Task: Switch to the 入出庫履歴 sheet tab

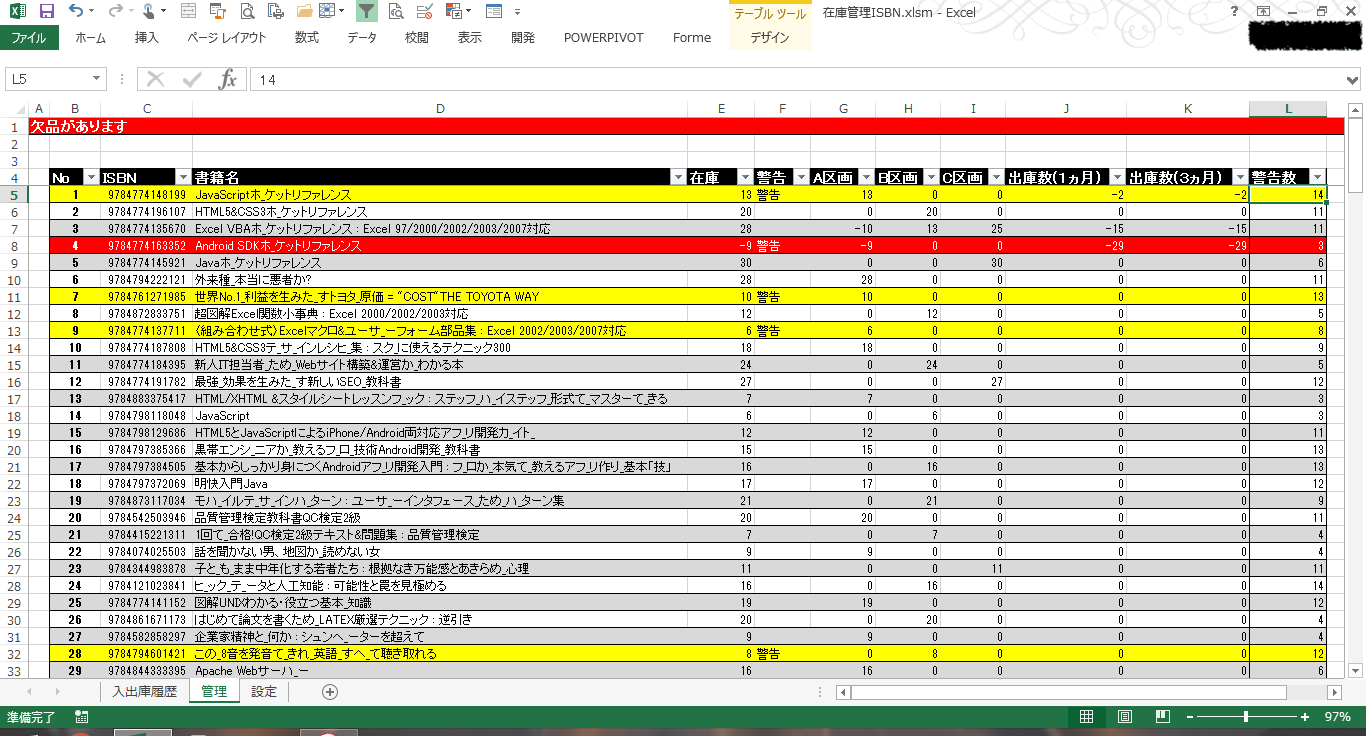Action: 144,692
